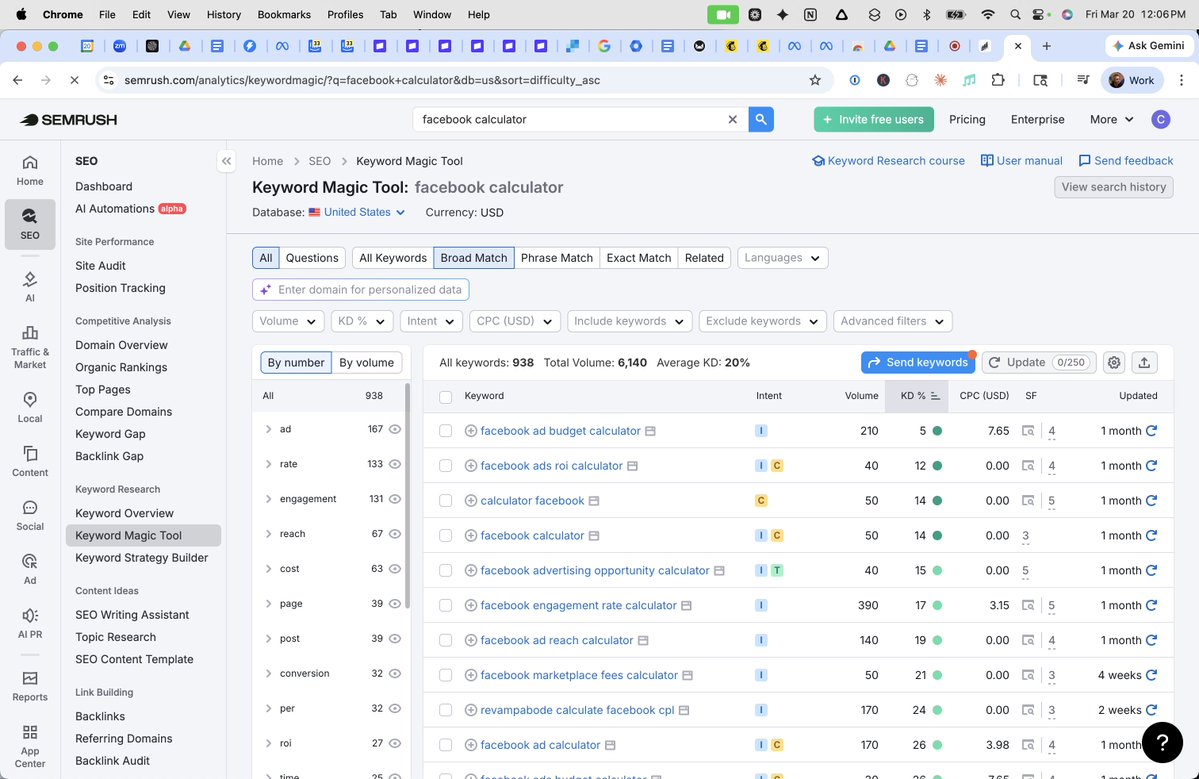Check facebook engagement rate calculator row

tap(446, 605)
